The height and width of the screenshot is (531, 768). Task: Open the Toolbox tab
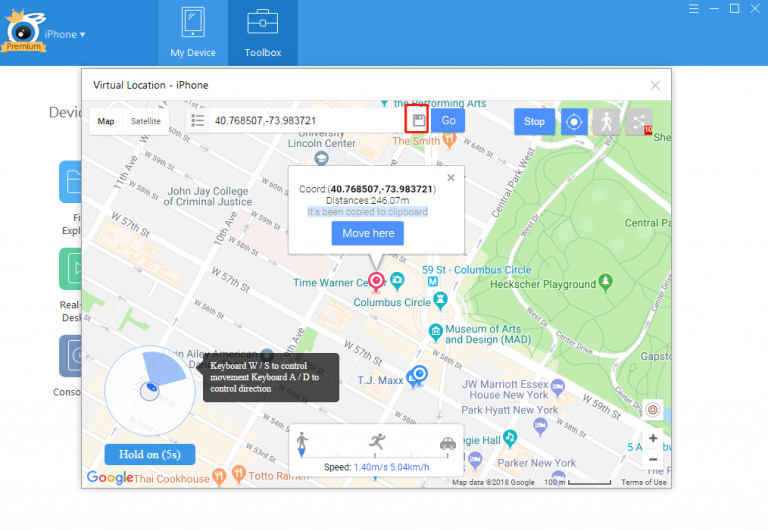[263, 32]
